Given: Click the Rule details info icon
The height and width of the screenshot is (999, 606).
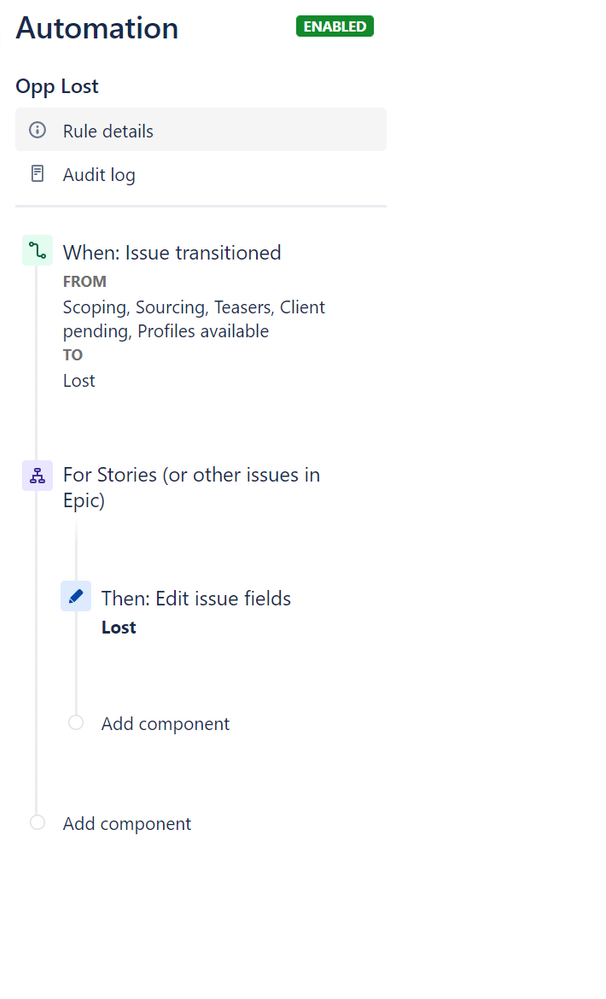Looking at the screenshot, I should [38, 131].
